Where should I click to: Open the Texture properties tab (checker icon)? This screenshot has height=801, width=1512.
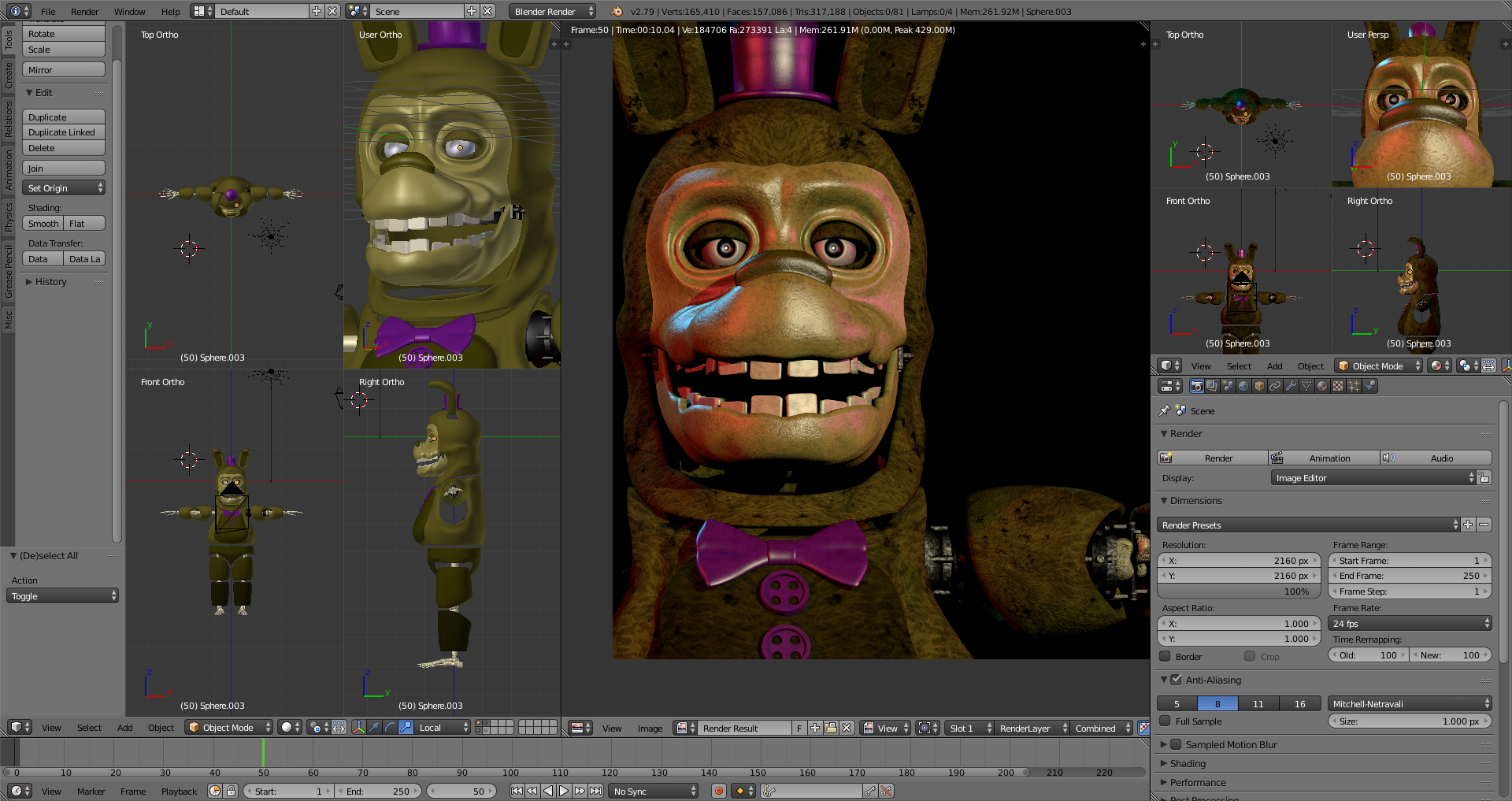point(1338,386)
